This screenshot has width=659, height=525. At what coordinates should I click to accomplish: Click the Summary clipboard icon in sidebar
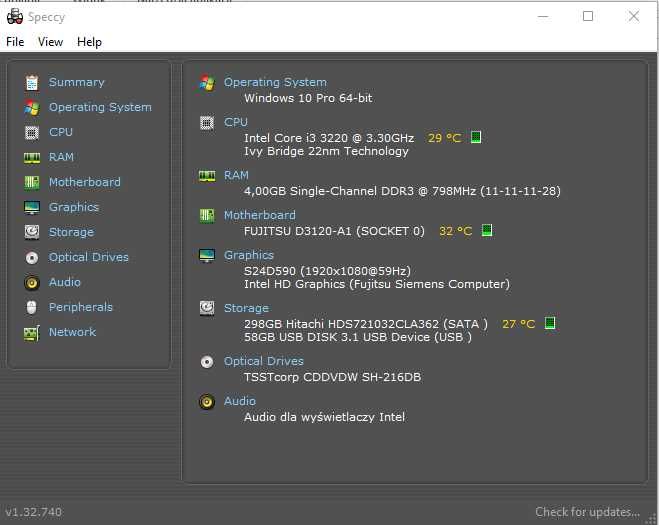pyautogui.click(x=32, y=82)
